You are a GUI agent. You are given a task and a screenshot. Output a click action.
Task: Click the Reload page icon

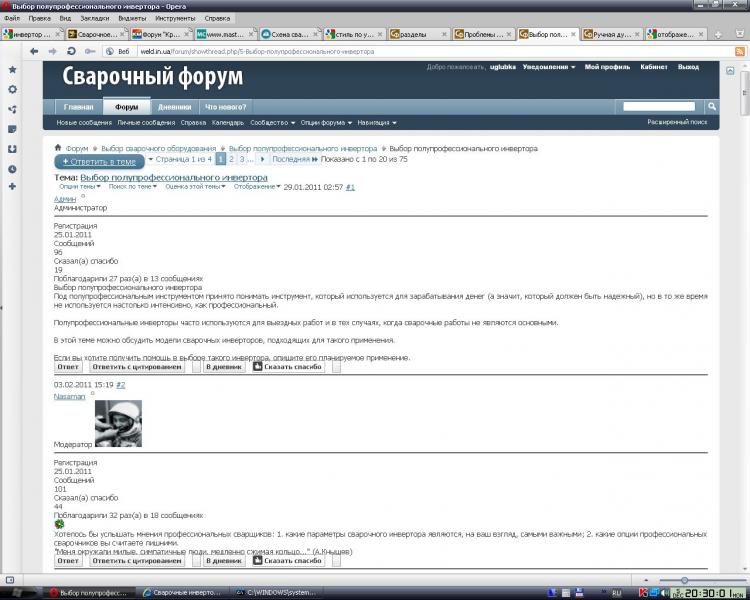coord(72,50)
